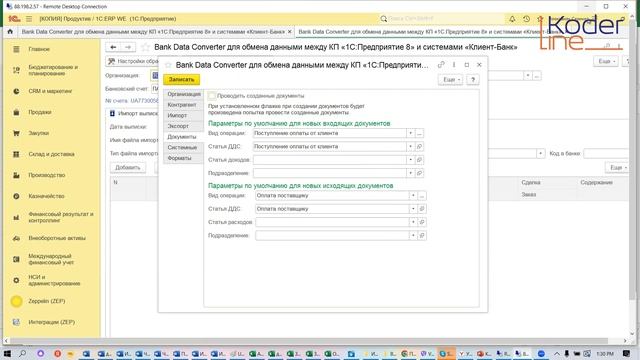Click the horizontal scrollbar at bottom
640x360 pixels.
click(309, 341)
